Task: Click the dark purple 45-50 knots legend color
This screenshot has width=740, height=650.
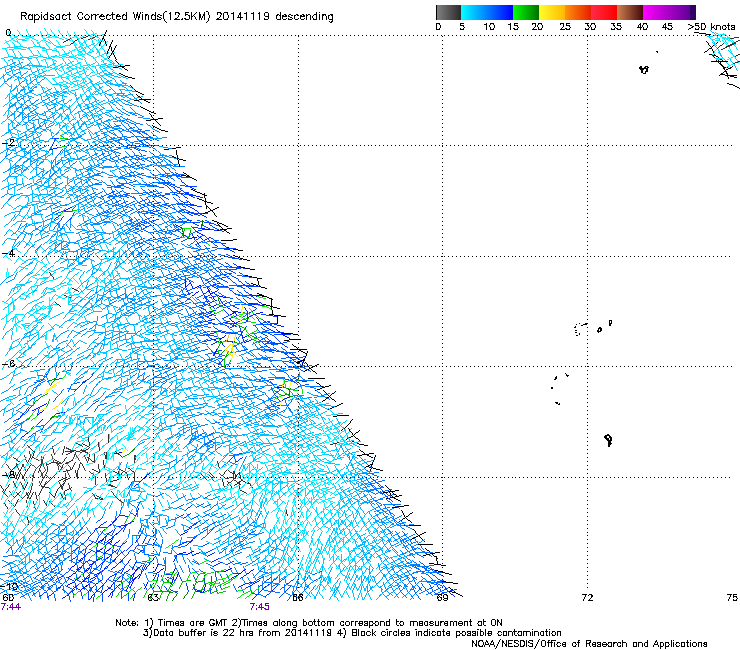Action: click(x=682, y=12)
